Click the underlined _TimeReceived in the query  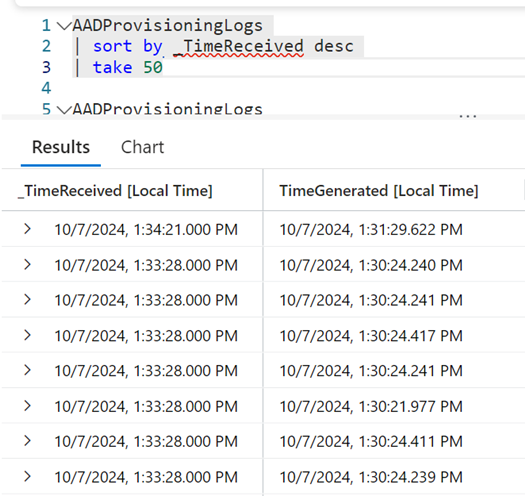point(239,46)
